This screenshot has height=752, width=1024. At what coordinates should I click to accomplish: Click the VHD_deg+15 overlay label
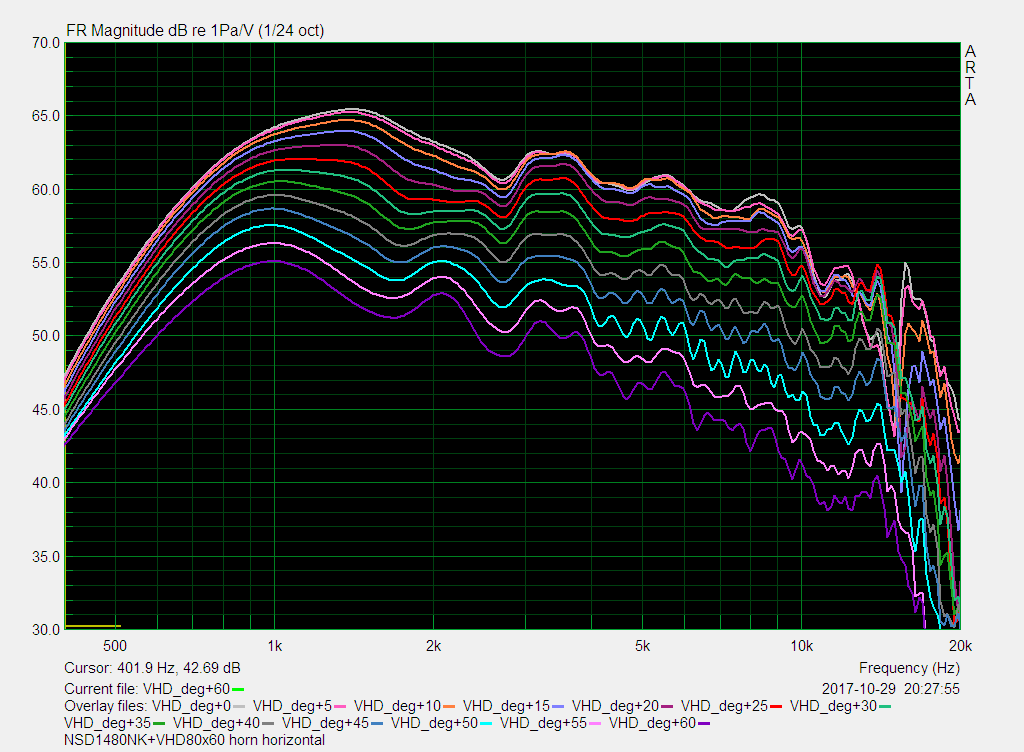(x=507, y=706)
